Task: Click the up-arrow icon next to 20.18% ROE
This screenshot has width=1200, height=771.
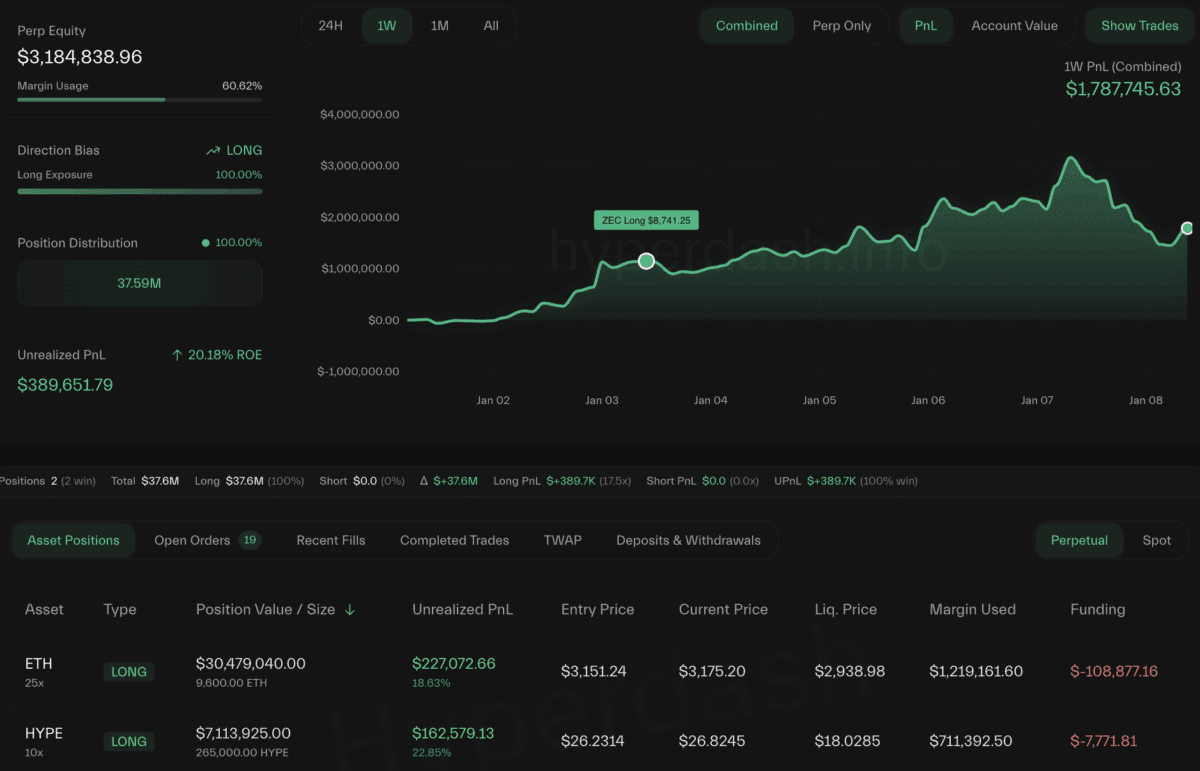Action: click(177, 355)
